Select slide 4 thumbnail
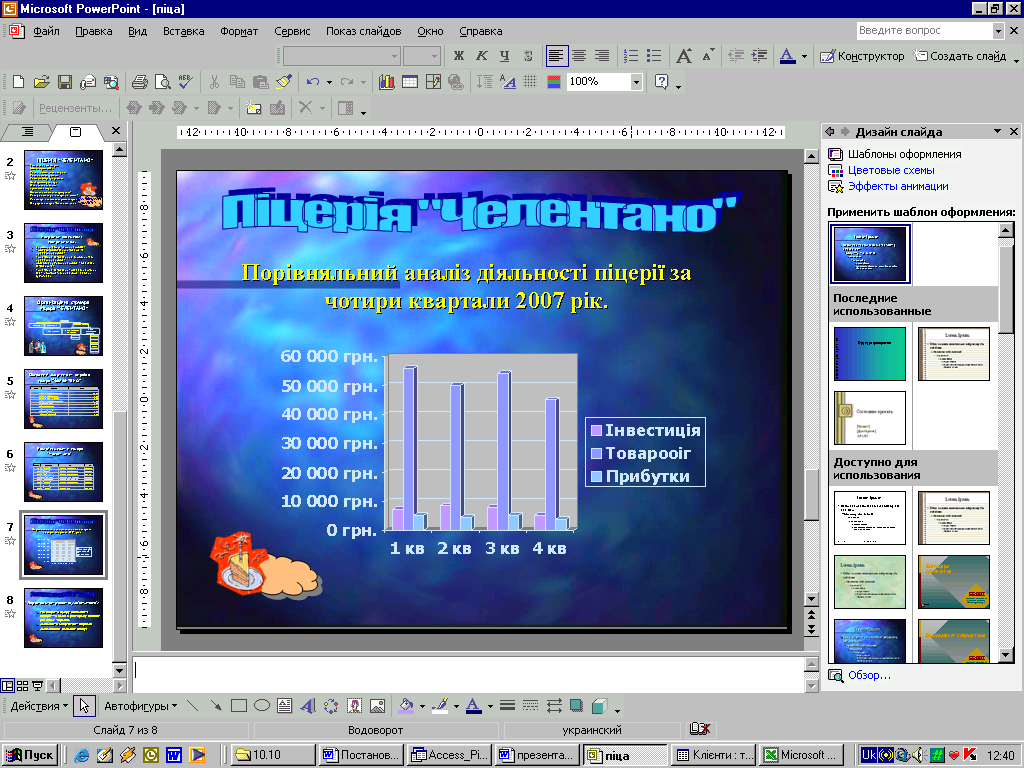 [63, 326]
